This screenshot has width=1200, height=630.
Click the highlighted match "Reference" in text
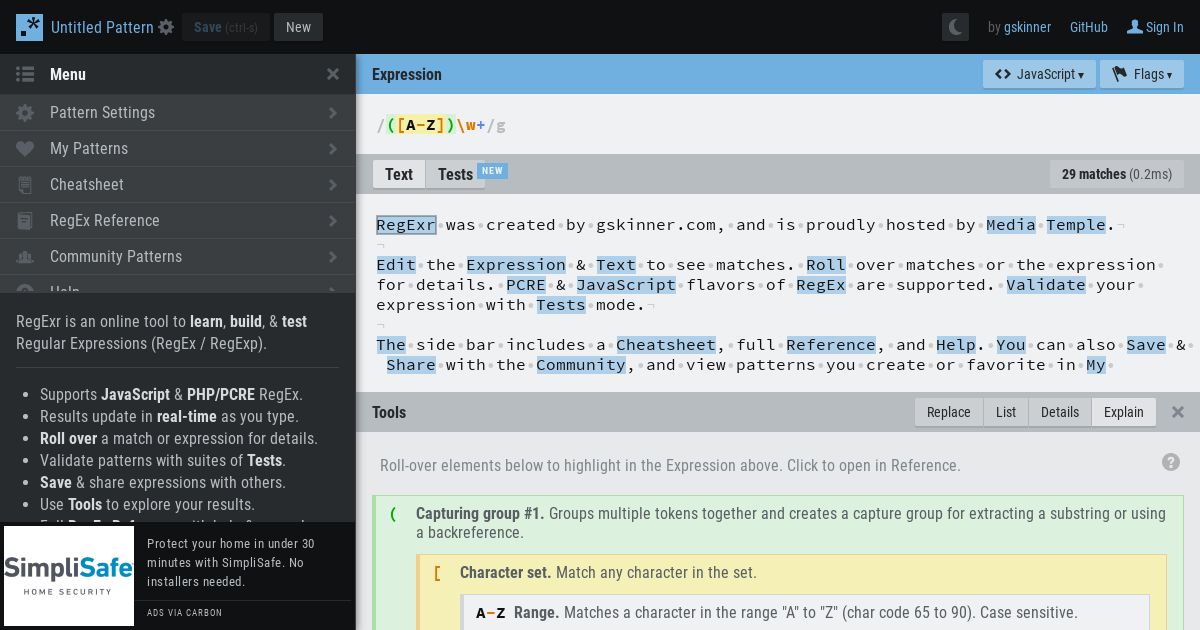[831, 345]
